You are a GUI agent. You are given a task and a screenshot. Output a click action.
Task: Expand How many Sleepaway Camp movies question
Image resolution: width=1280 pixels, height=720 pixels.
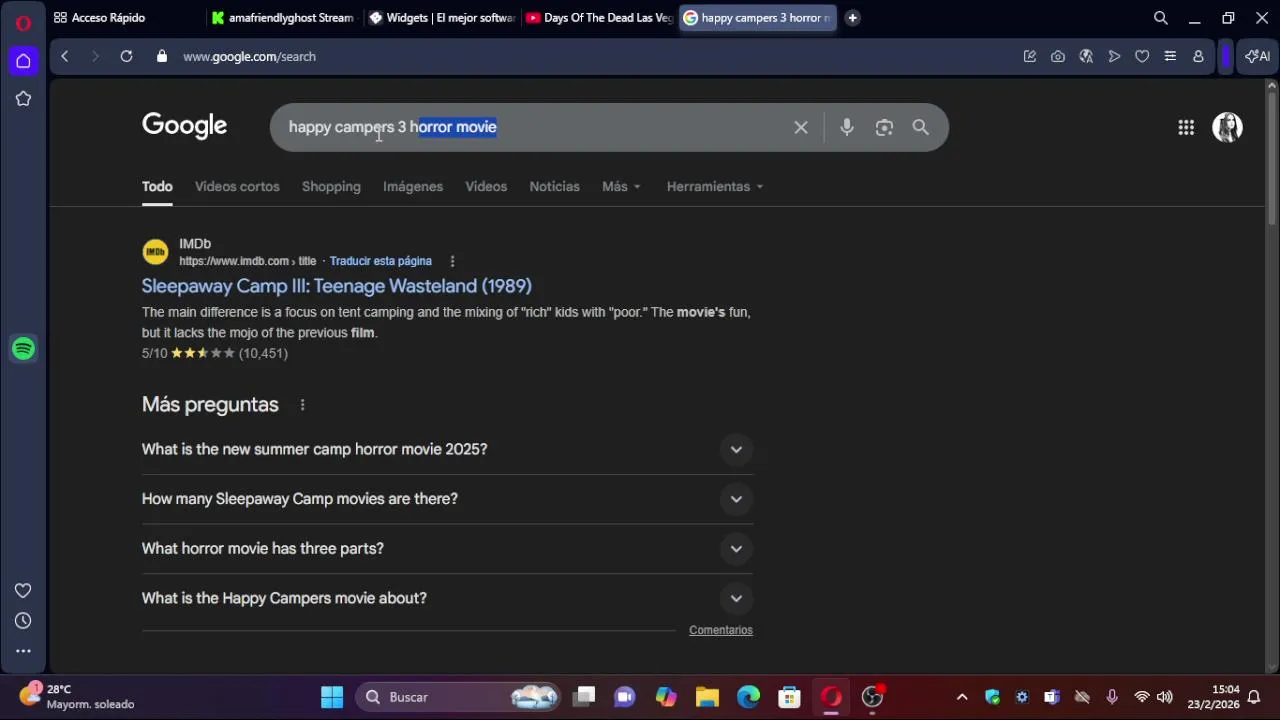click(447, 499)
